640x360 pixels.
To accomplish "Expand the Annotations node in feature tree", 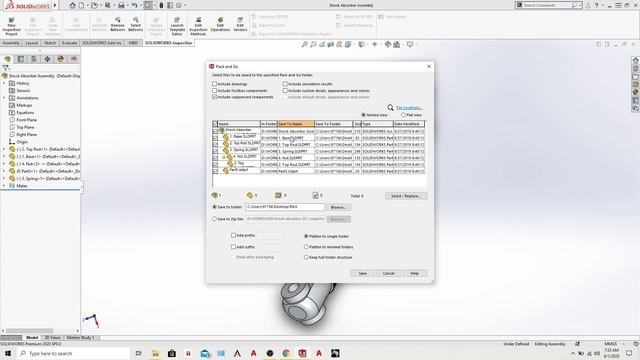I will point(4,98).
